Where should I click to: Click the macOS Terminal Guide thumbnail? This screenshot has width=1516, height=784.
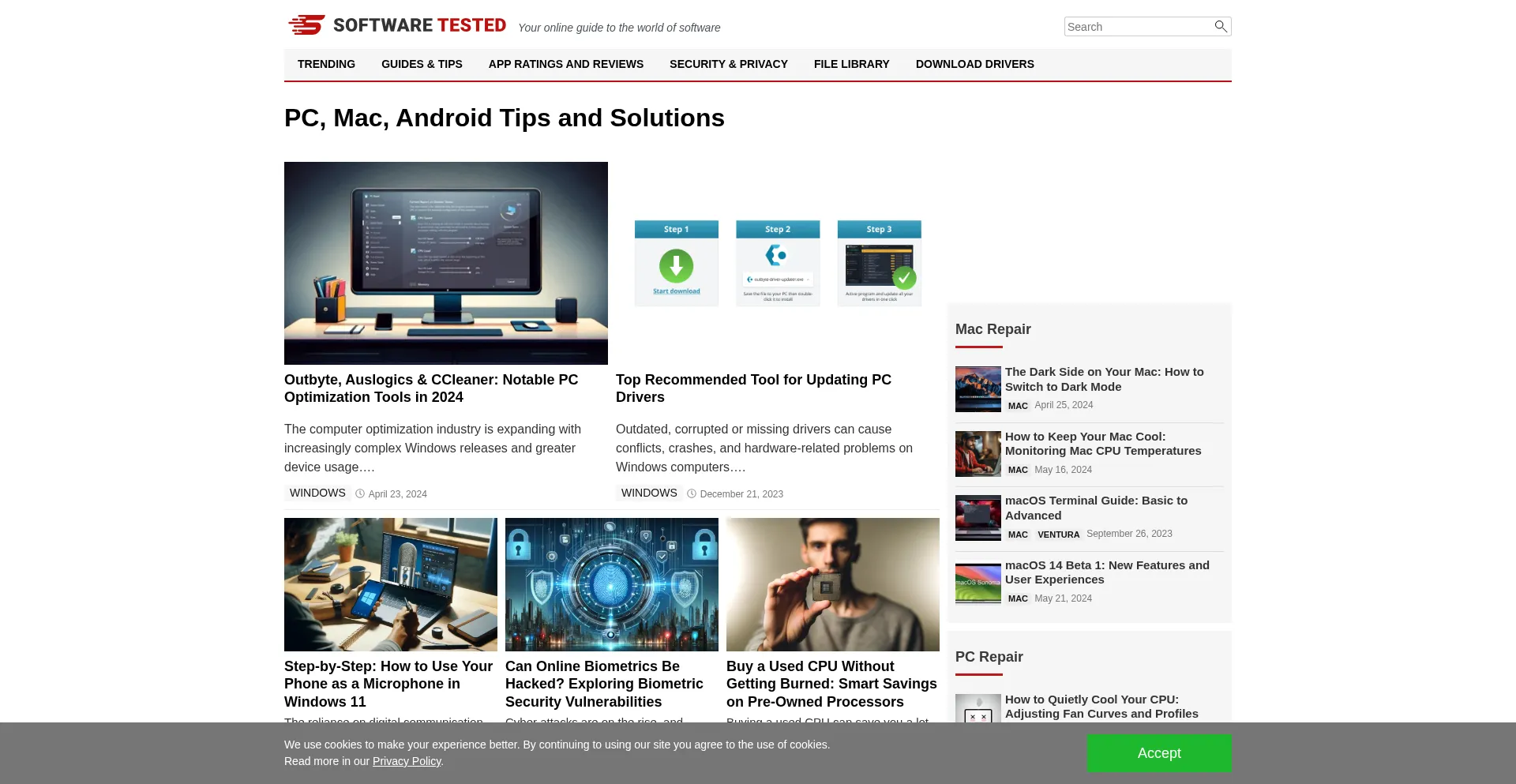point(978,518)
